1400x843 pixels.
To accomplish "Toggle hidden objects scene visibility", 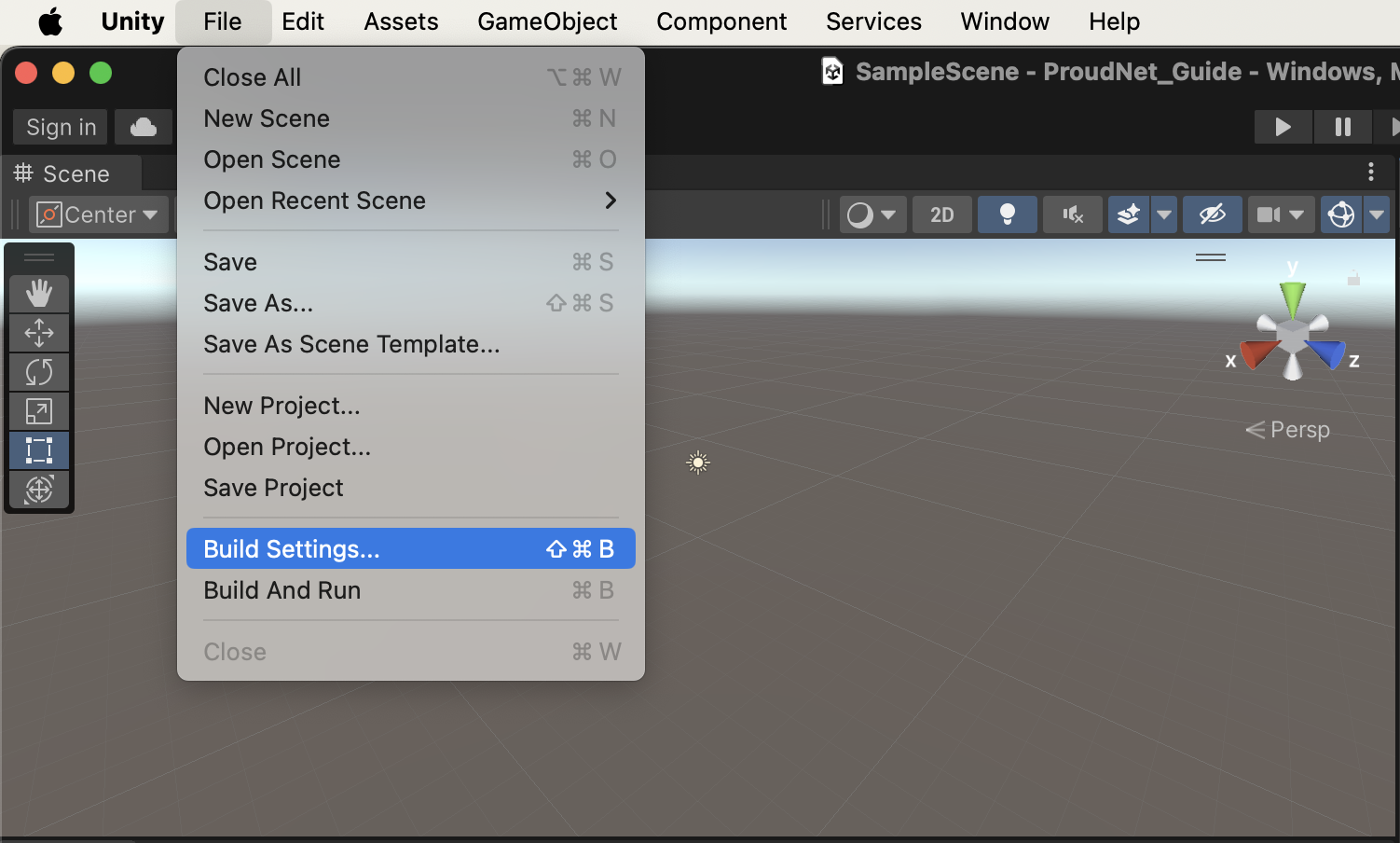I will [1212, 215].
